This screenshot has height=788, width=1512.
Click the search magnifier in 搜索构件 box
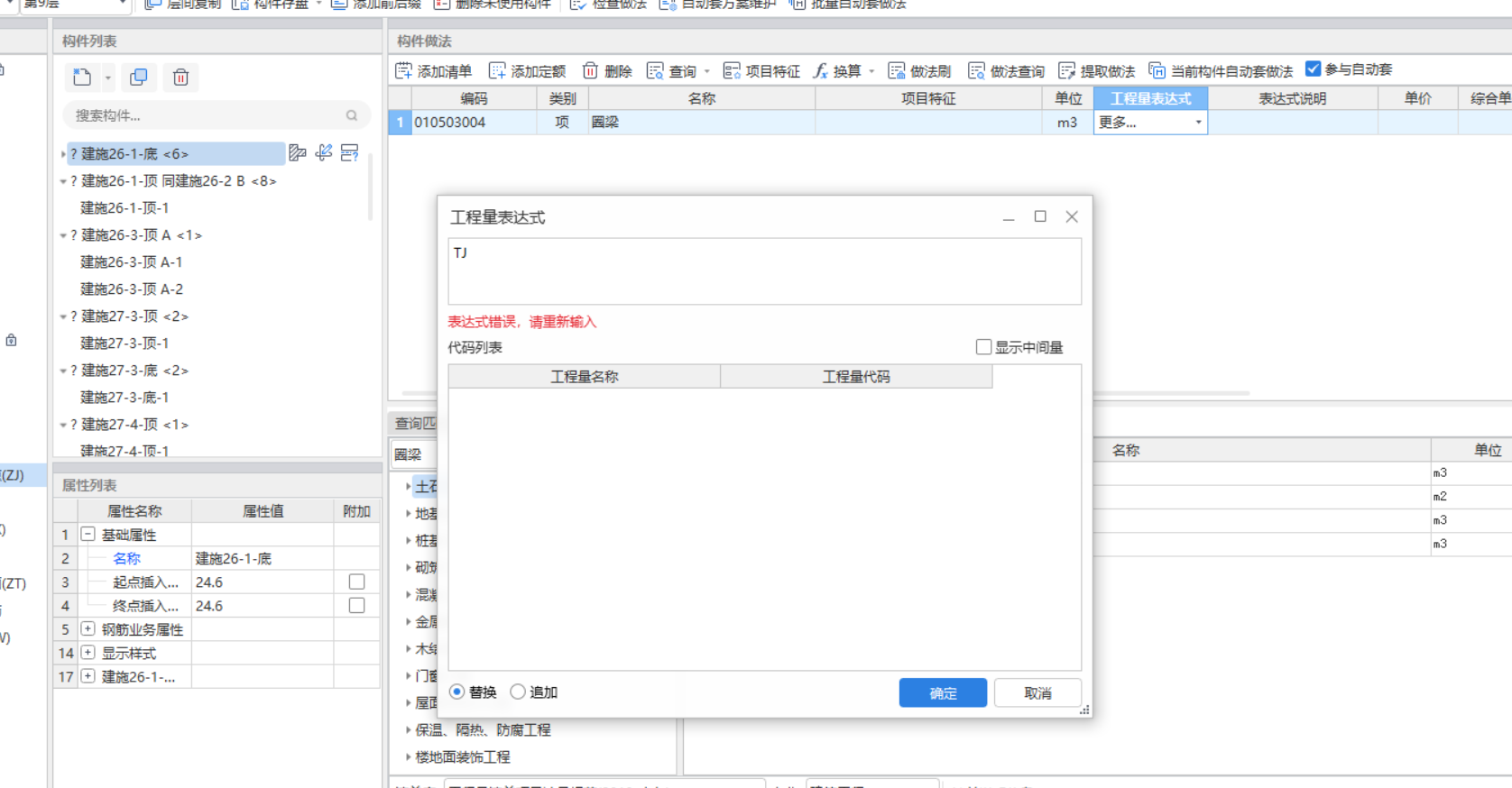pos(352,115)
